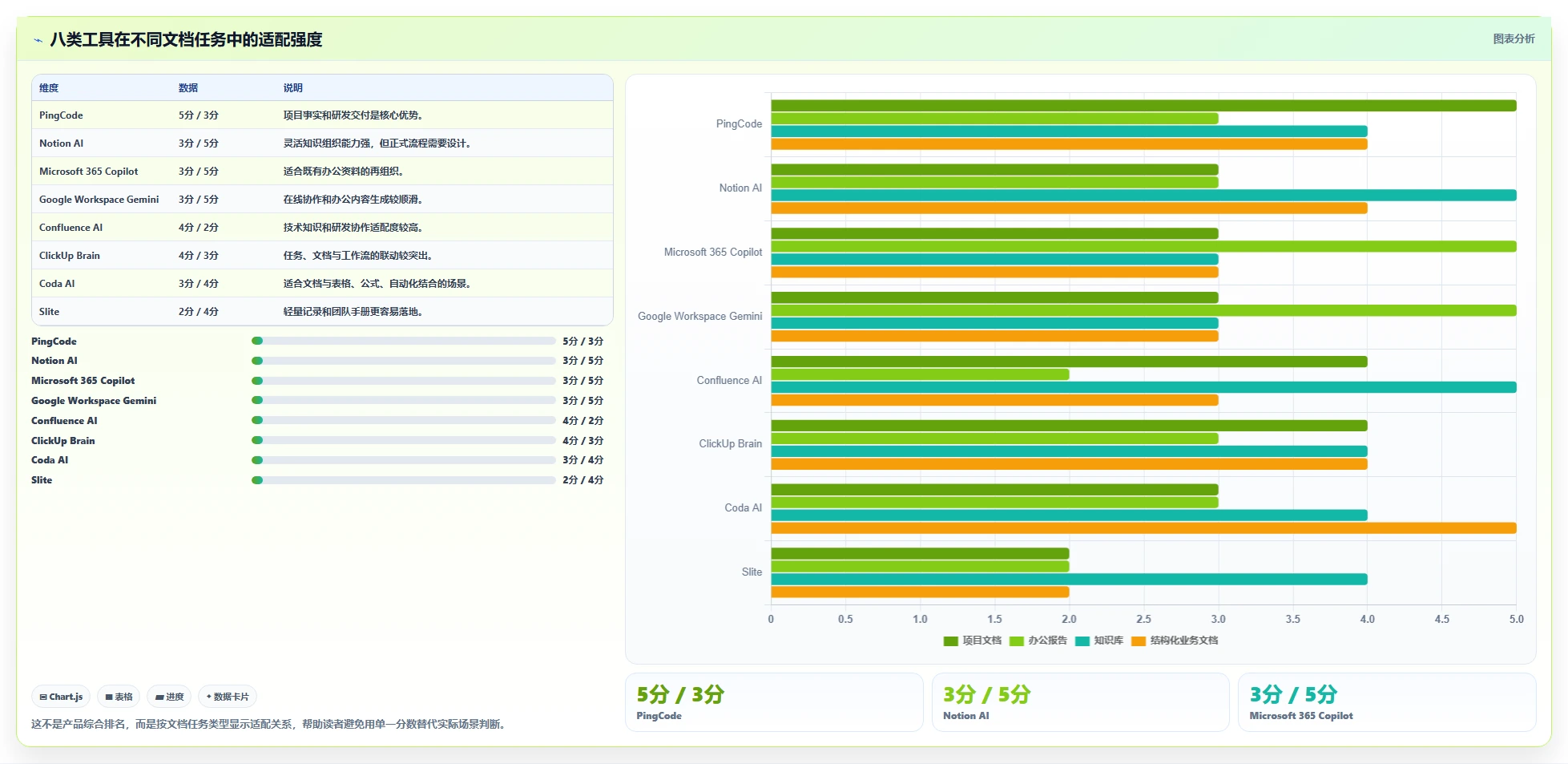This screenshot has height=764, width=1568.
Task: Click the "ClickUp Brain" y-axis label on the chart
Action: click(731, 444)
